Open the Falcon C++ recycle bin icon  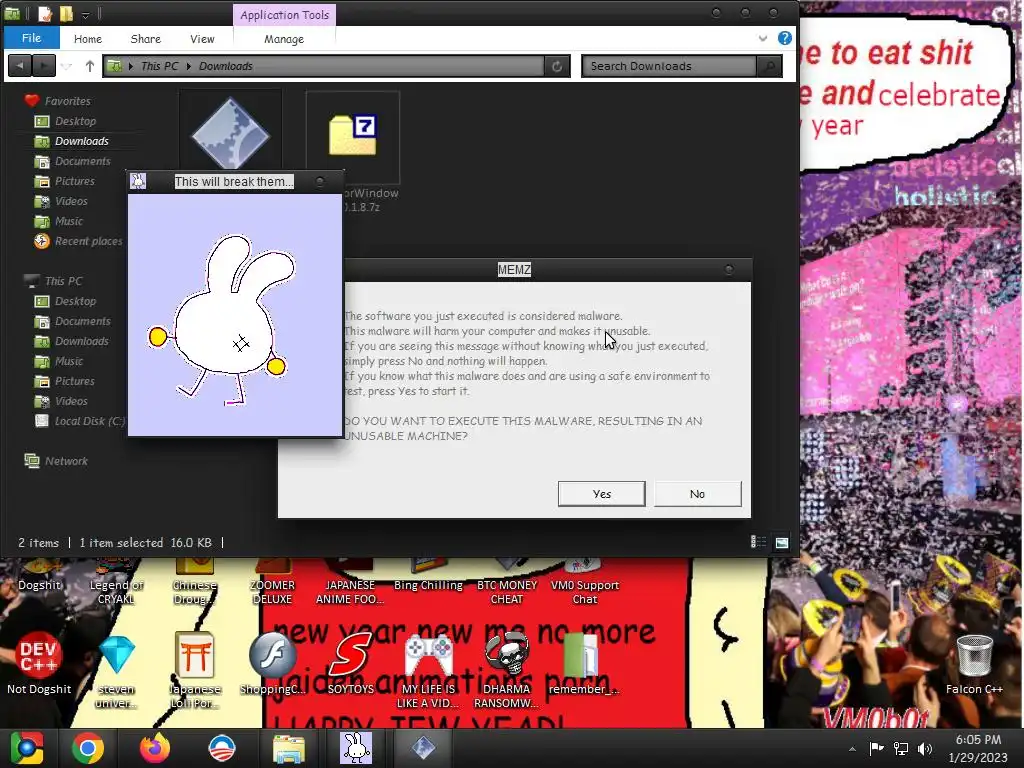coord(974,664)
